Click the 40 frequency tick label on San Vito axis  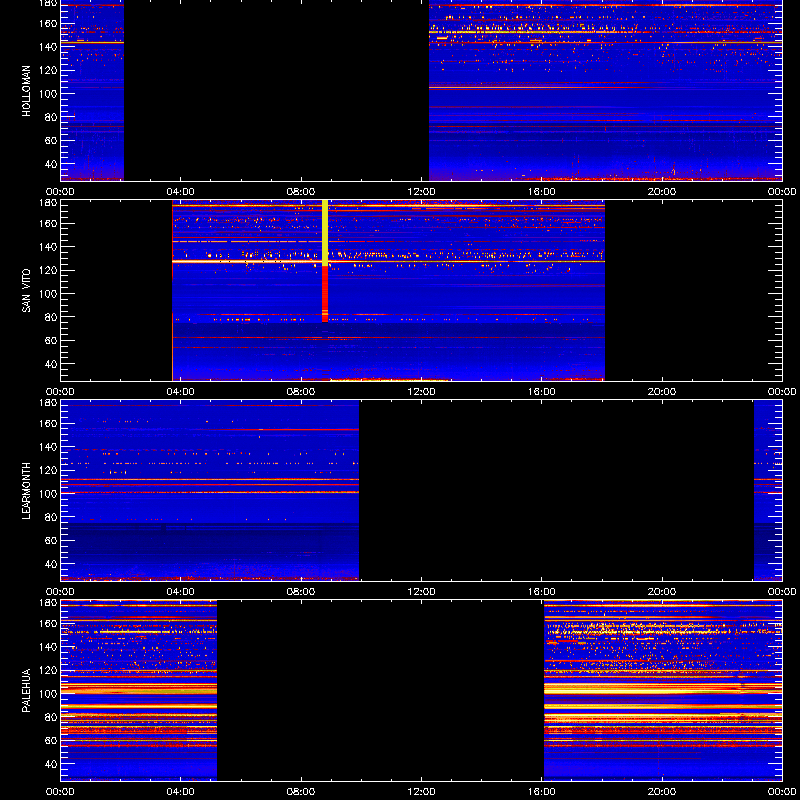tap(52, 364)
